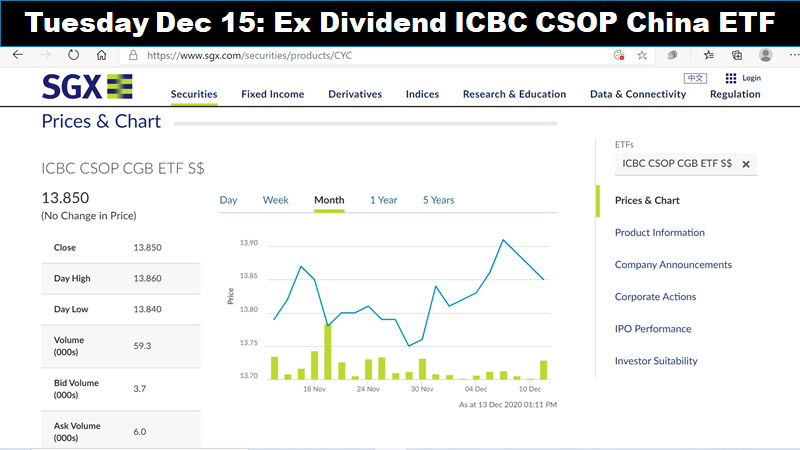
Task: Open the Data & Connectivity menu
Action: point(638,94)
